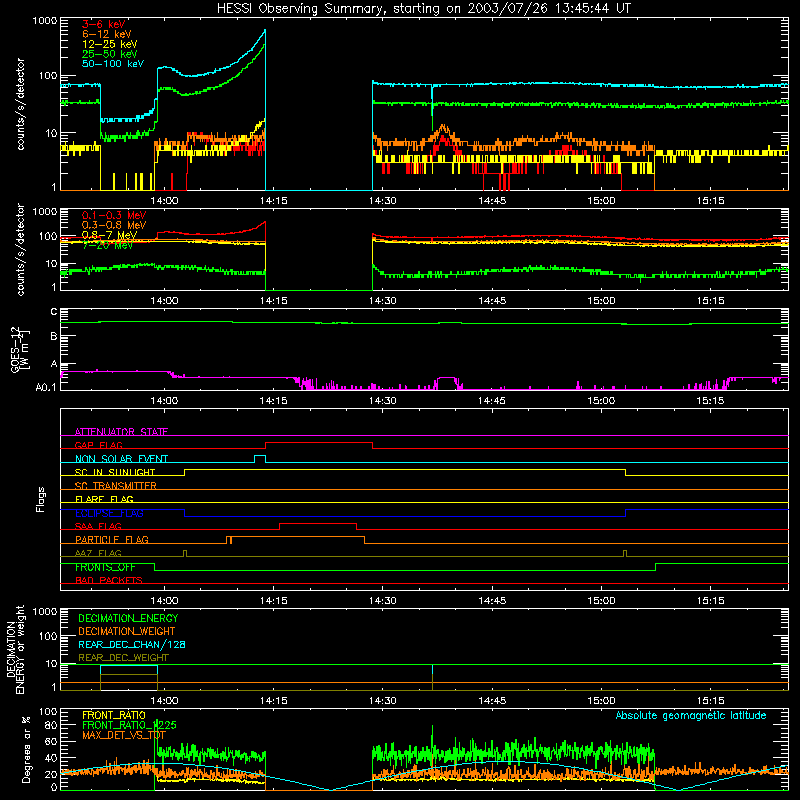This screenshot has width=800, height=800.
Task: Click the 0.8-7 MeV legend label
Action: pos(109,235)
